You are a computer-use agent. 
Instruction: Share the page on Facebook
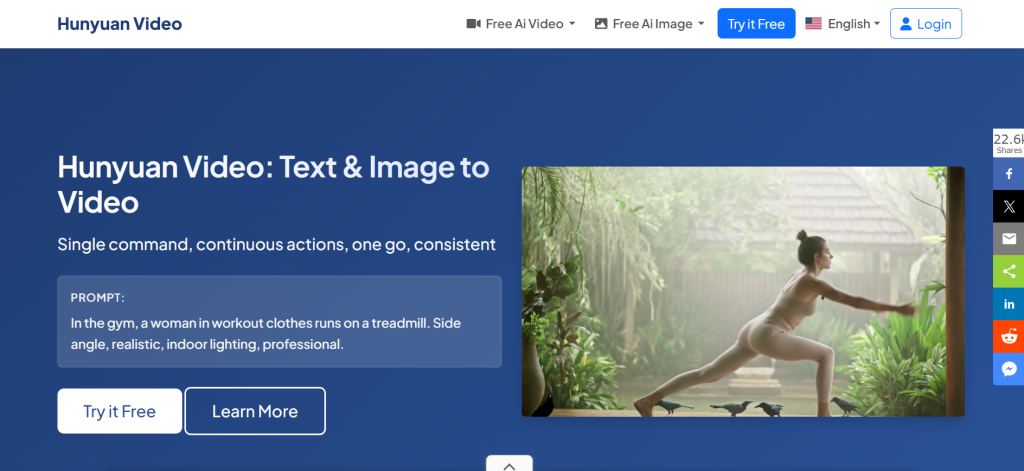(1008, 174)
